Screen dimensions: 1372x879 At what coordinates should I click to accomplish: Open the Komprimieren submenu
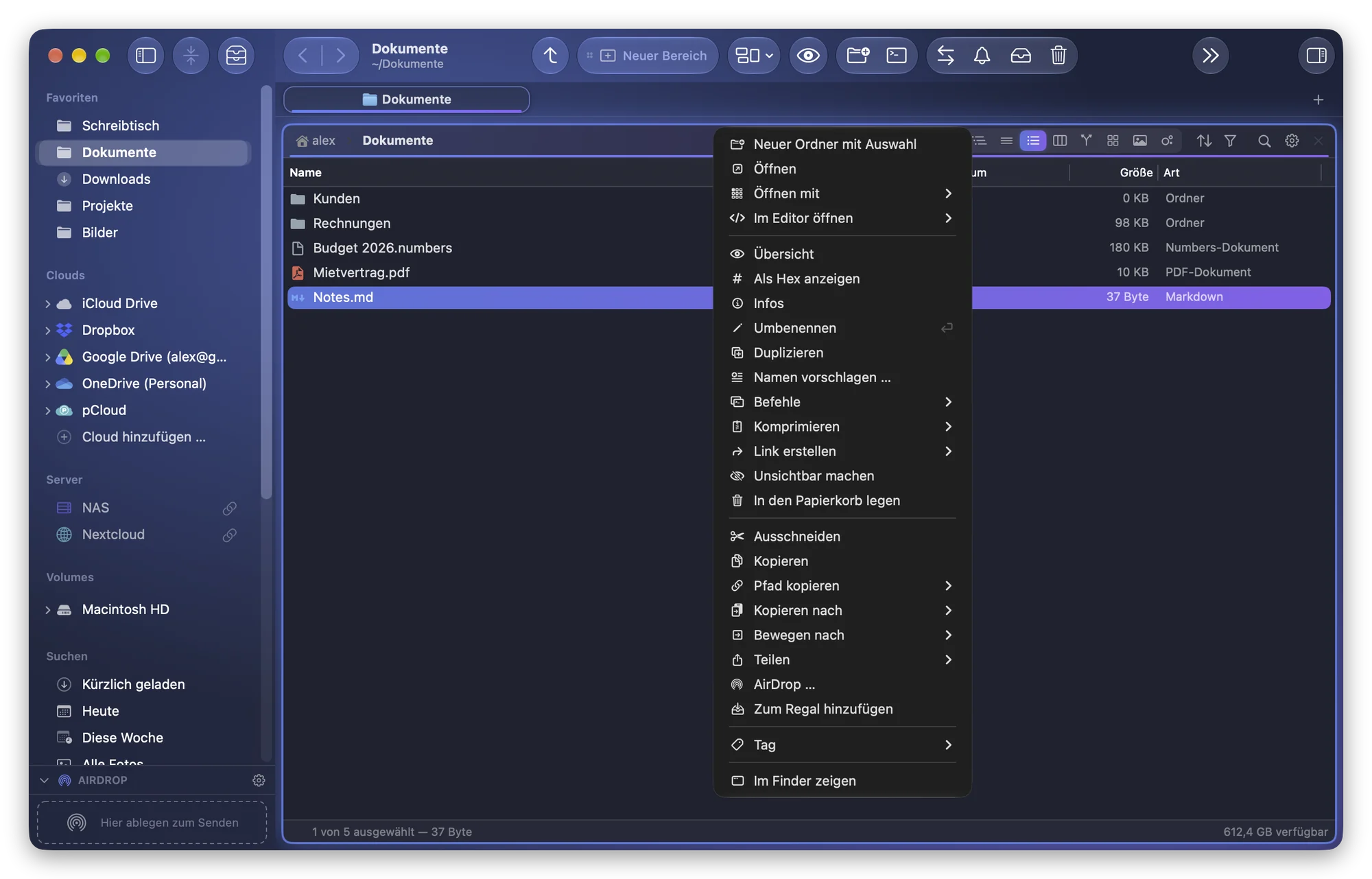pos(842,427)
